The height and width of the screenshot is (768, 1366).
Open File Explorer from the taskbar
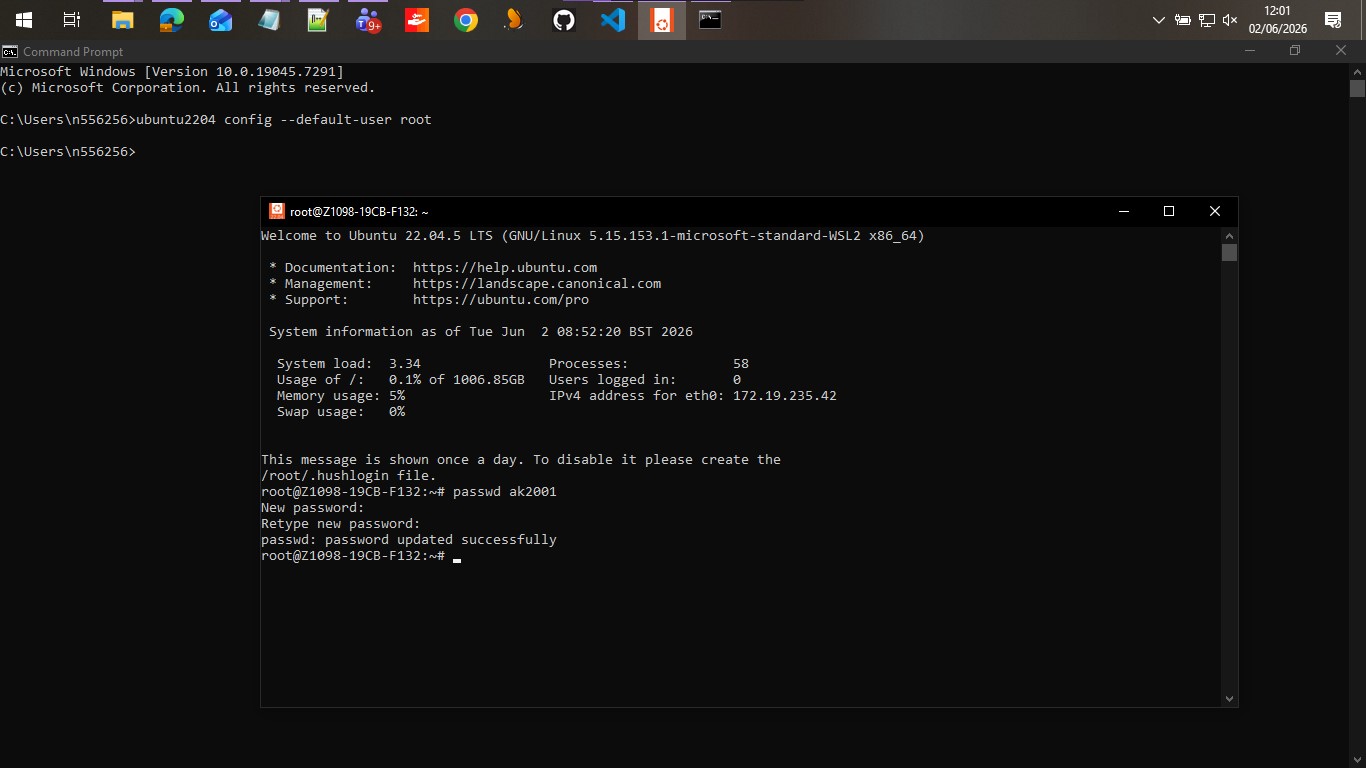122,20
